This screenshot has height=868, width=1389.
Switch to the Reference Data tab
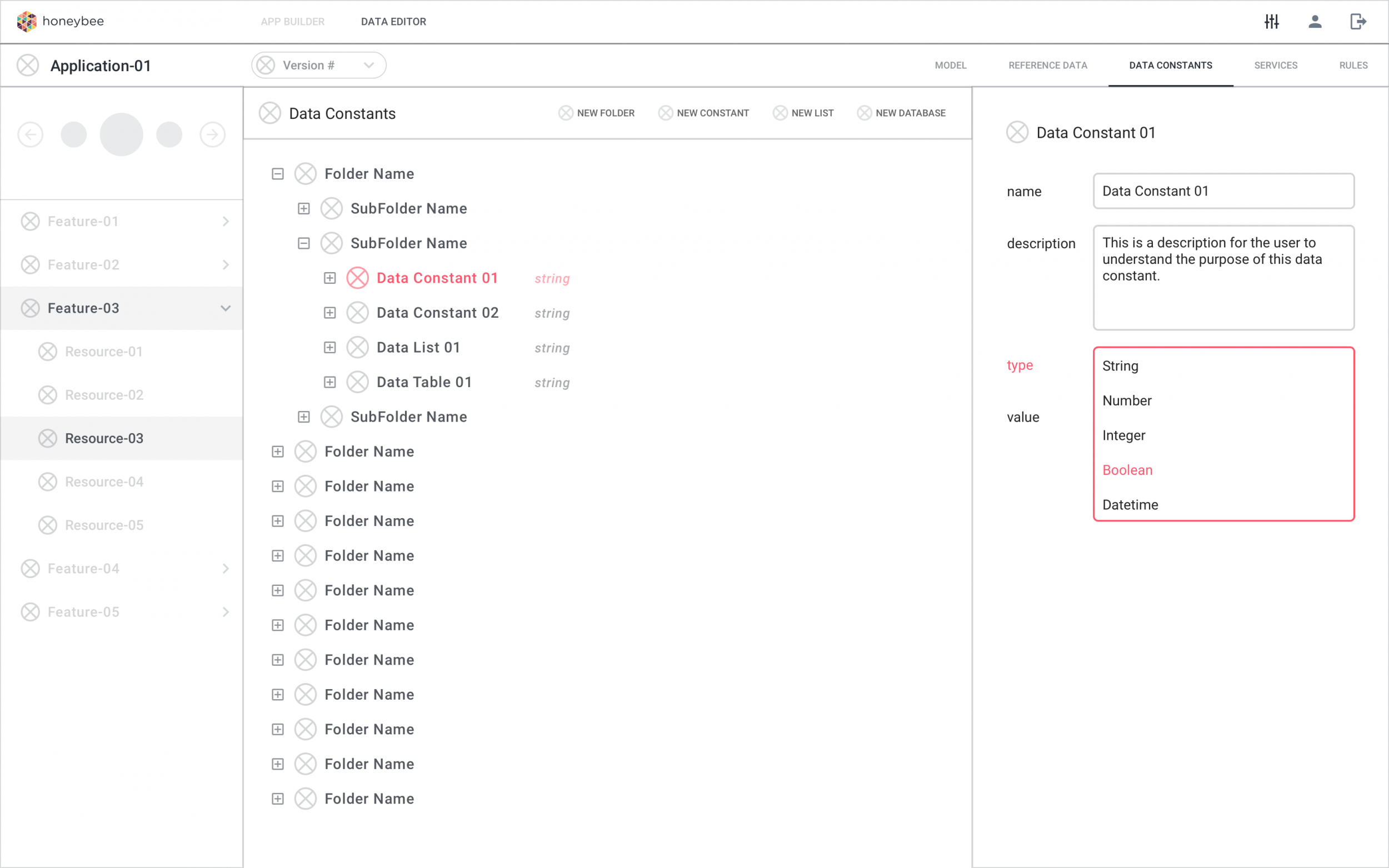tap(1047, 66)
